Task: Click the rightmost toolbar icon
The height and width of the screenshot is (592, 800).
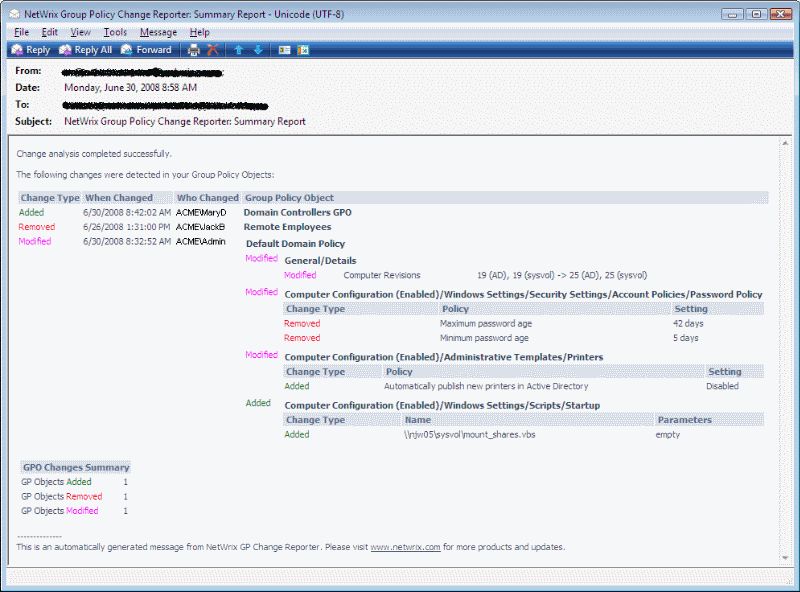Action: pyautogui.click(x=303, y=50)
